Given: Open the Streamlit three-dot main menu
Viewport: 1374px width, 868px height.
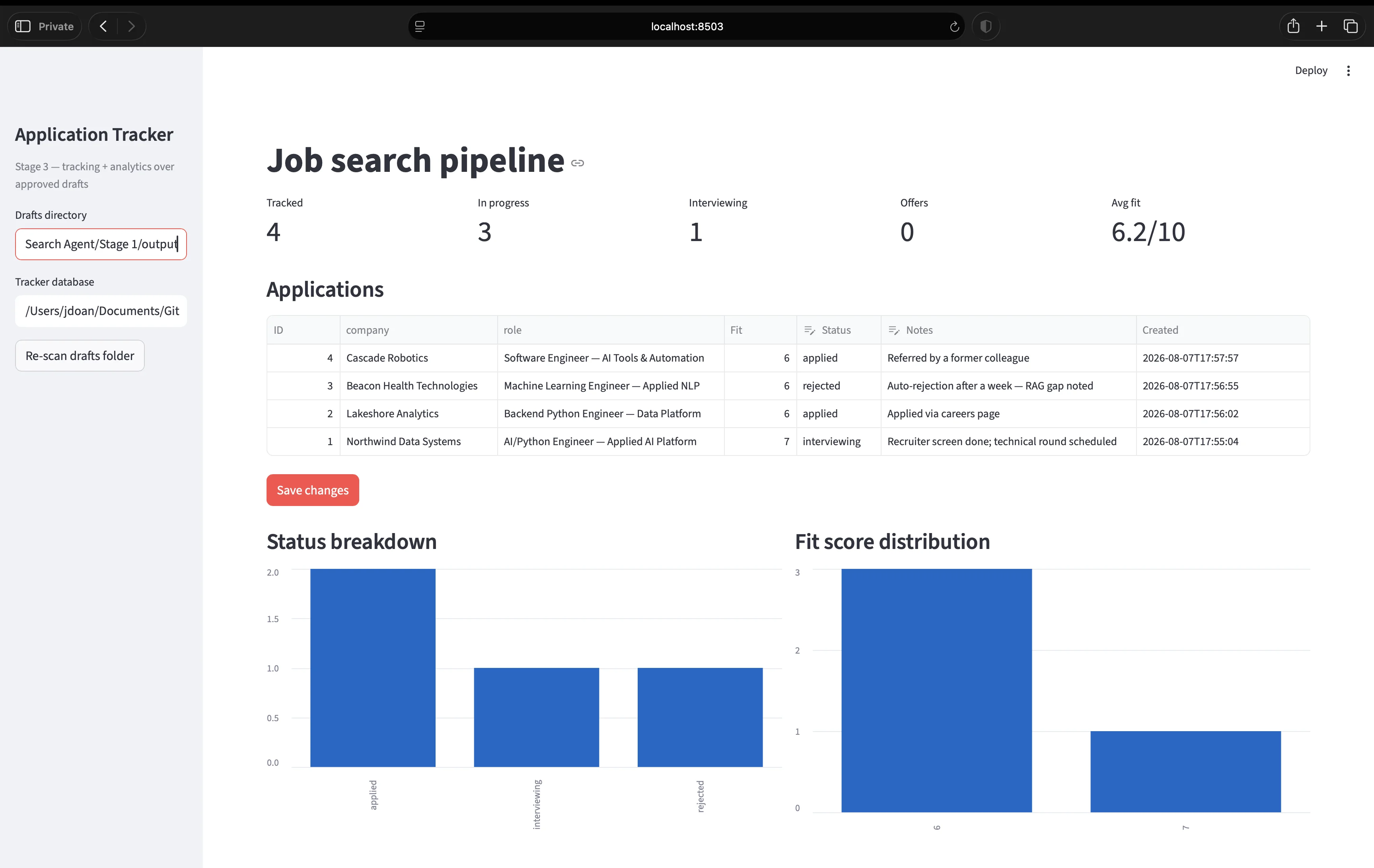Looking at the screenshot, I should pos(1348,71).
